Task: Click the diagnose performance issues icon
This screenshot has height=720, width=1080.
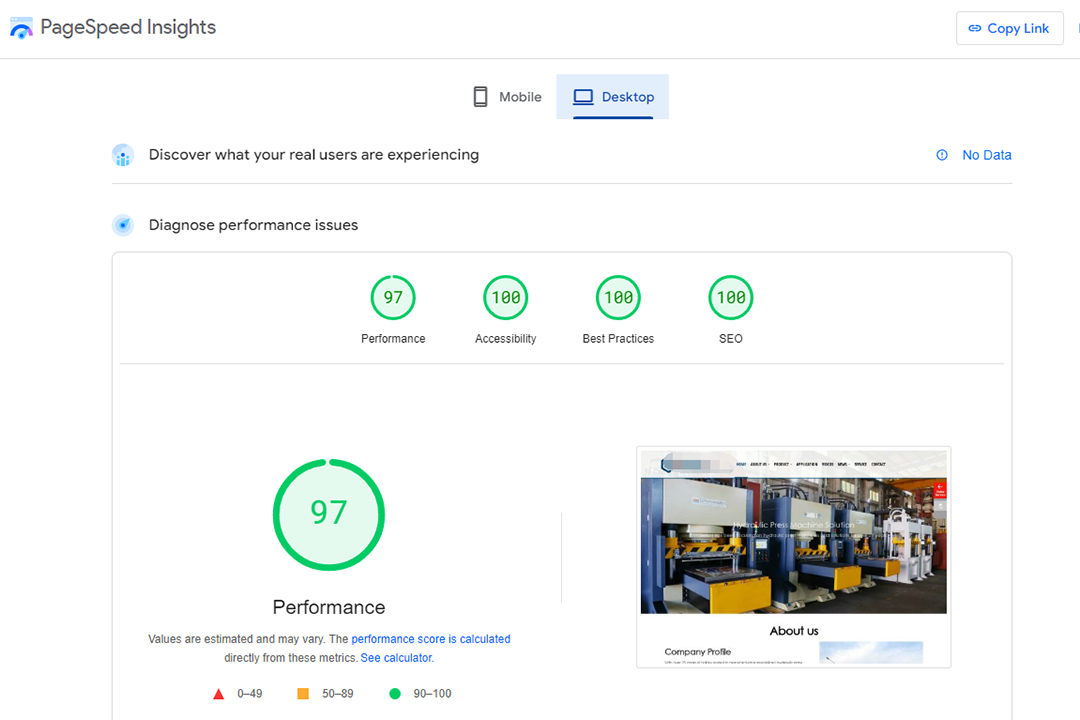Action: 123,225
